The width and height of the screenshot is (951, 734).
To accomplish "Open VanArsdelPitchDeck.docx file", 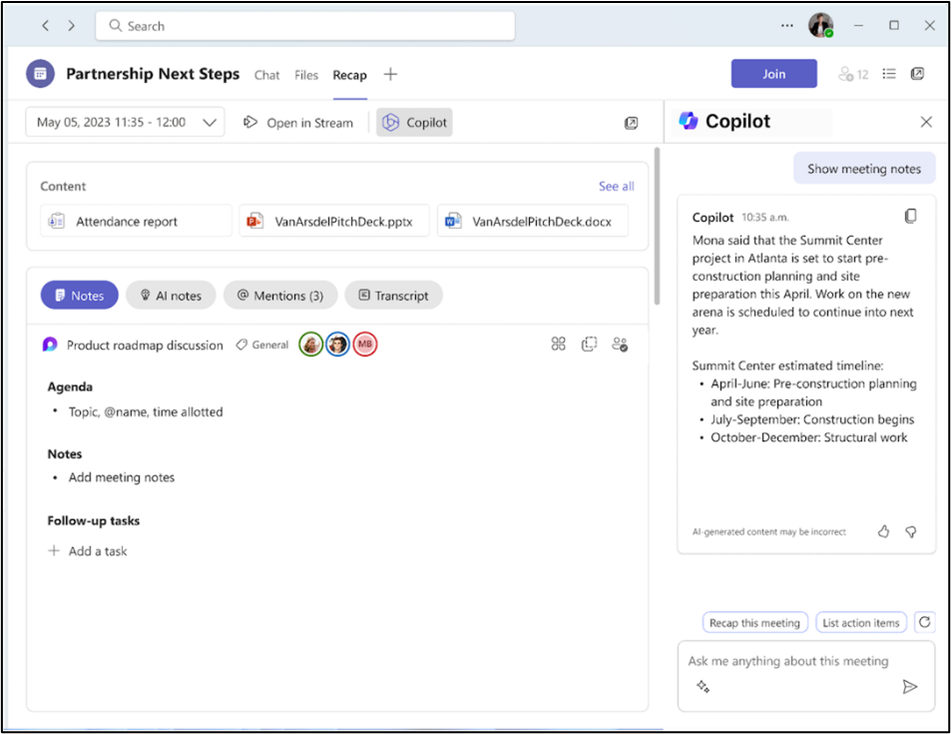I will click(533, 221).
